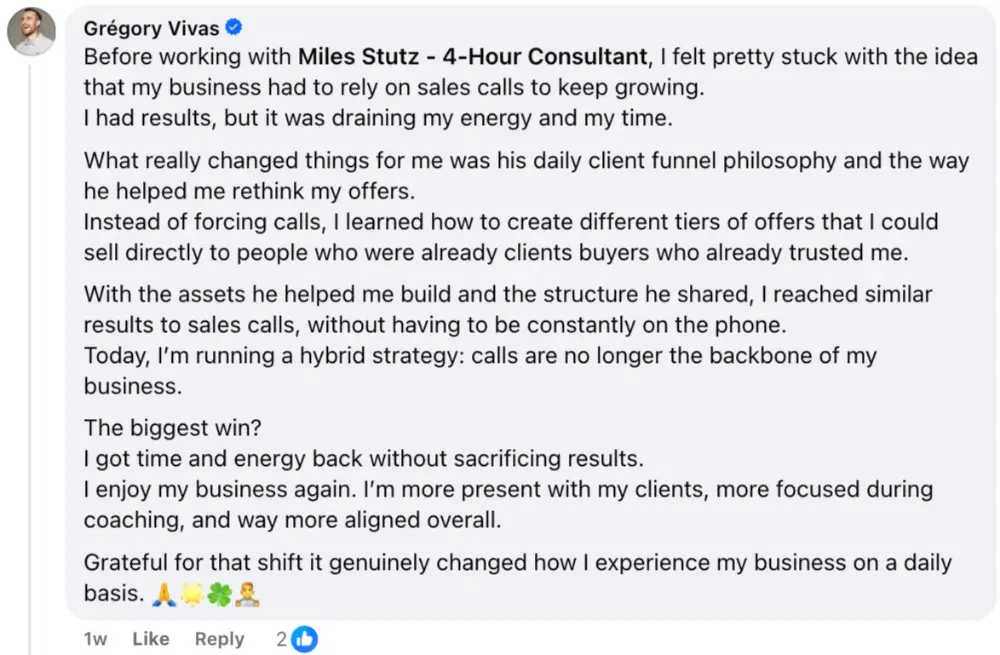
Task: Click the praying hands emoji
Action: click(164, 594)
